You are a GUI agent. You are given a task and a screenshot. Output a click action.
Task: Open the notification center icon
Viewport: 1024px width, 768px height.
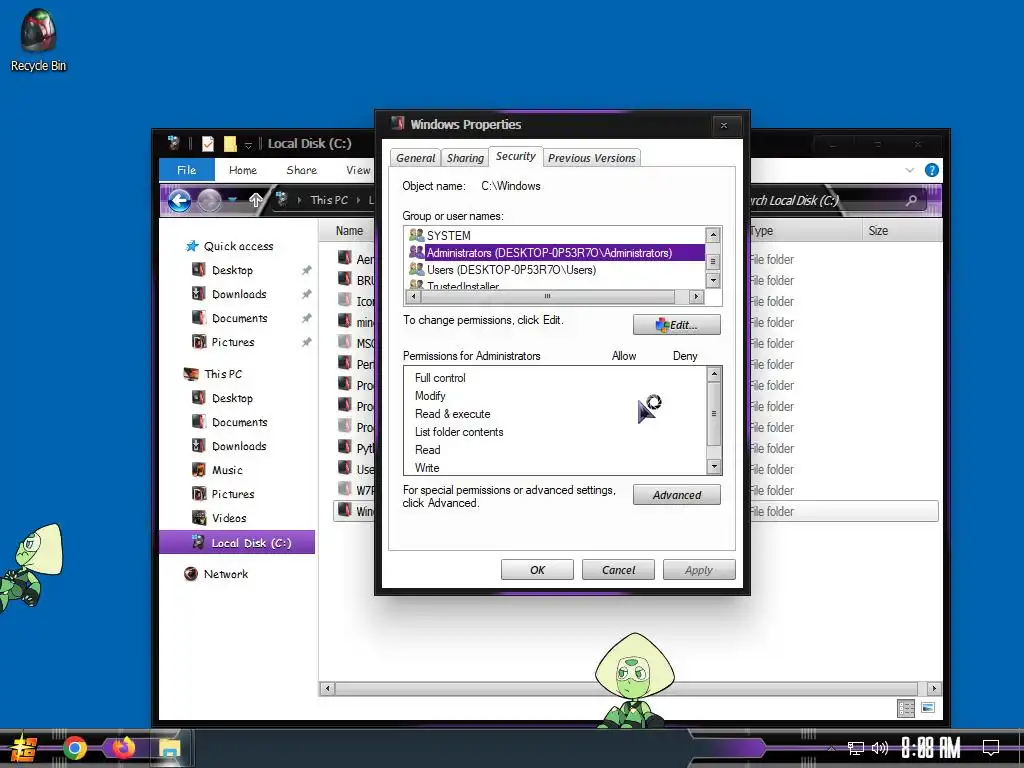click(991, 748)
